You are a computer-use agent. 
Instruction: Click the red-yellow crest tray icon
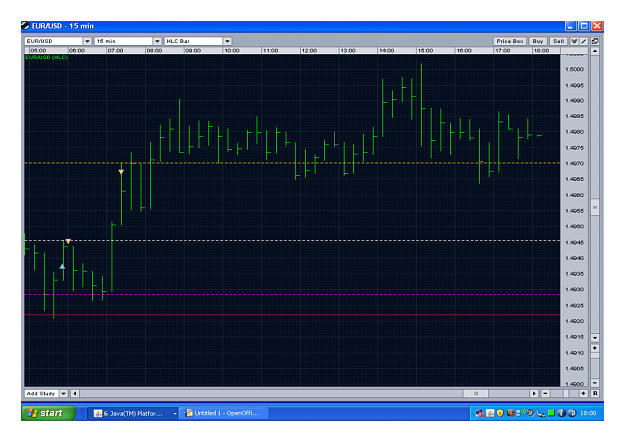click(510, 413)
